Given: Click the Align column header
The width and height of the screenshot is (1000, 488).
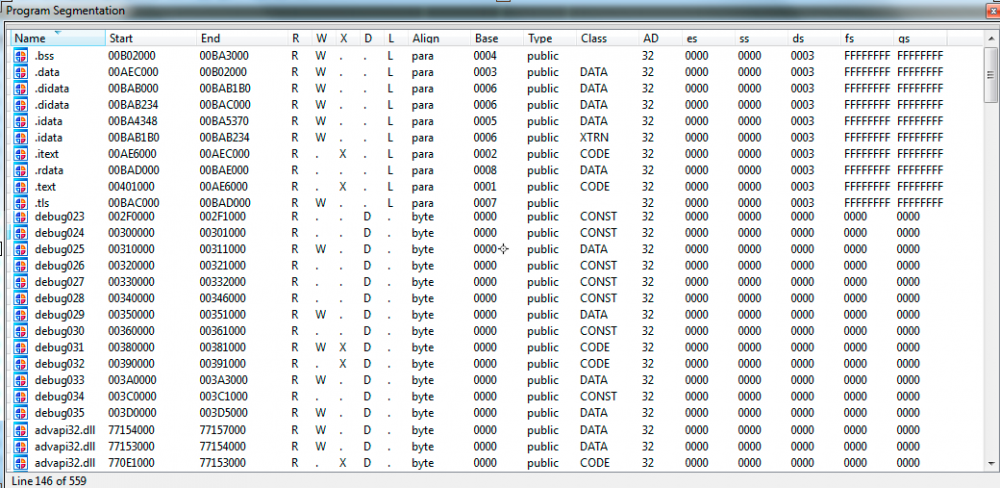Looking at the screenshot, I should 426,38.
